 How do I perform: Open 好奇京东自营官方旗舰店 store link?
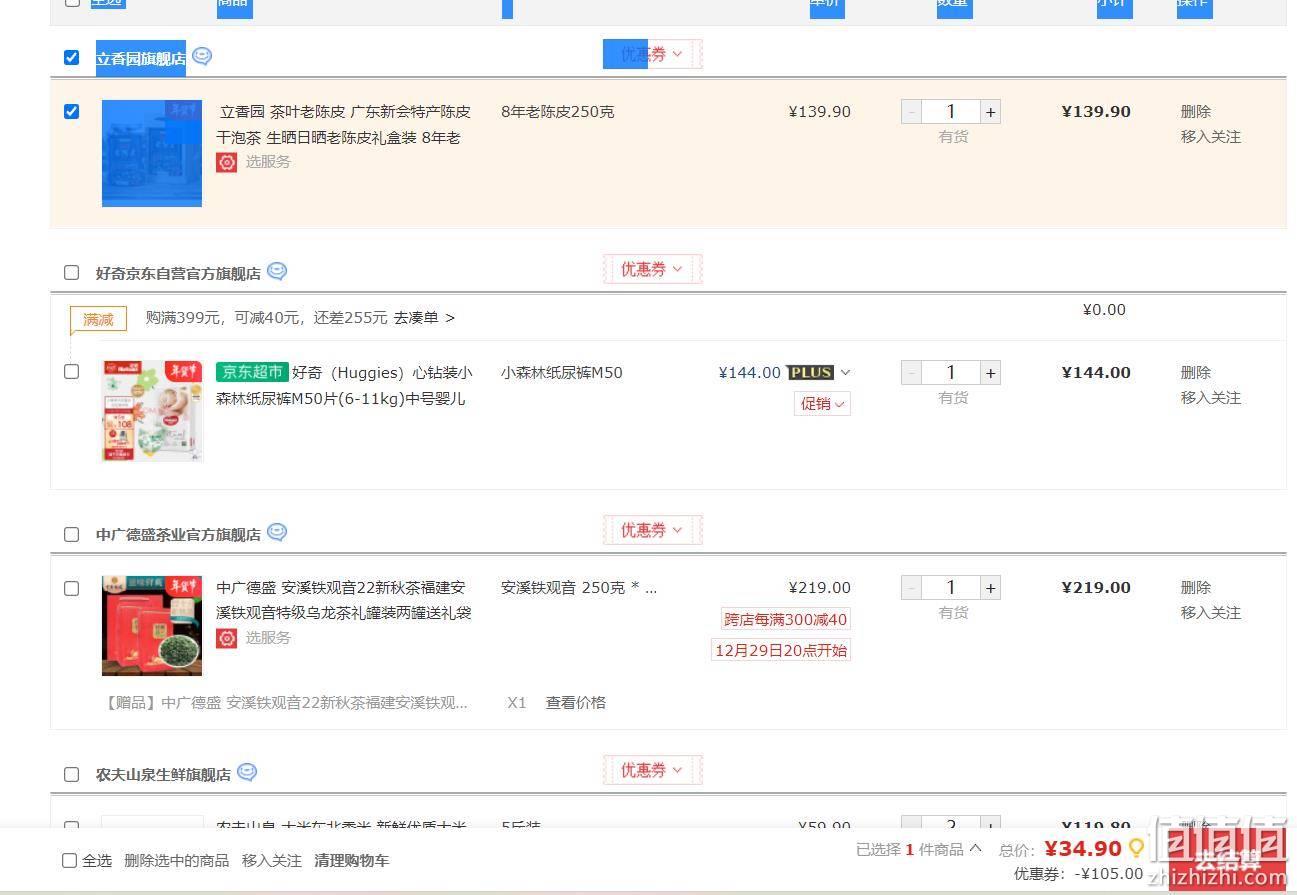(x=178, y=273)
